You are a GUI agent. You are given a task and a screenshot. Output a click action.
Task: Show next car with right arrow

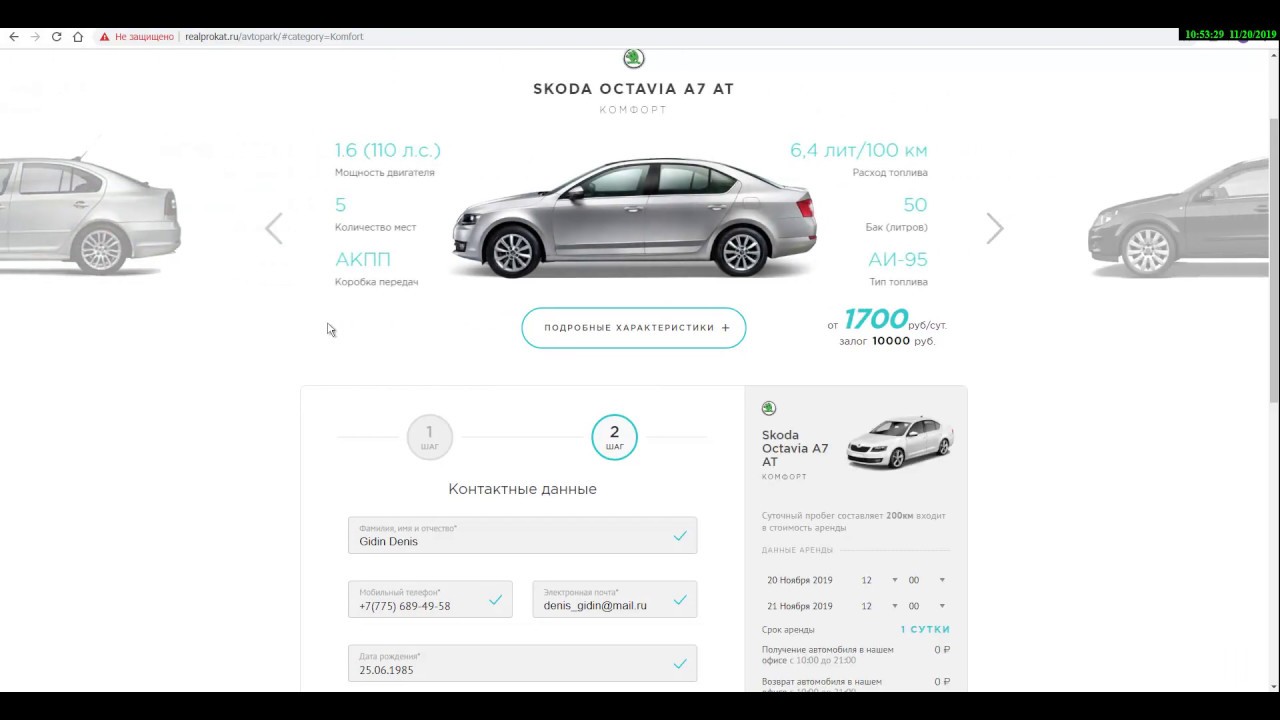(994, 229)
